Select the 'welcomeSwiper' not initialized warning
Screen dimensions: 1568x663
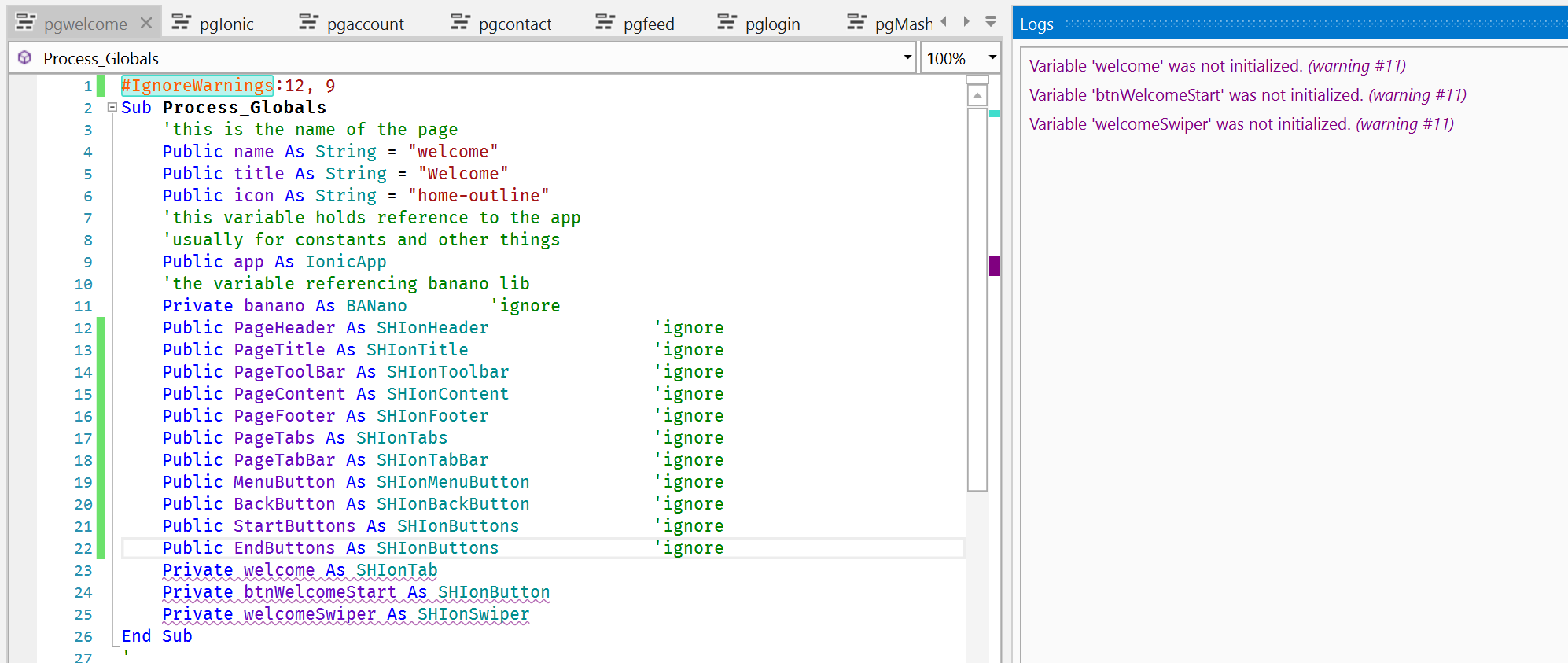click(1242, 124)
